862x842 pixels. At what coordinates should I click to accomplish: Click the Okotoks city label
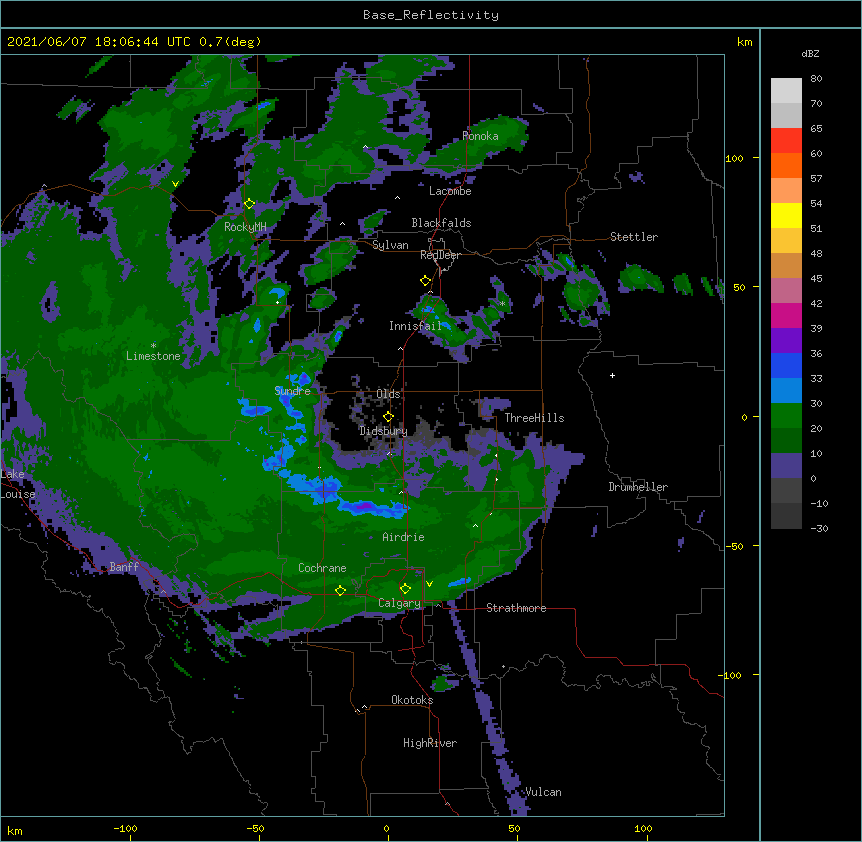(412, 700)
